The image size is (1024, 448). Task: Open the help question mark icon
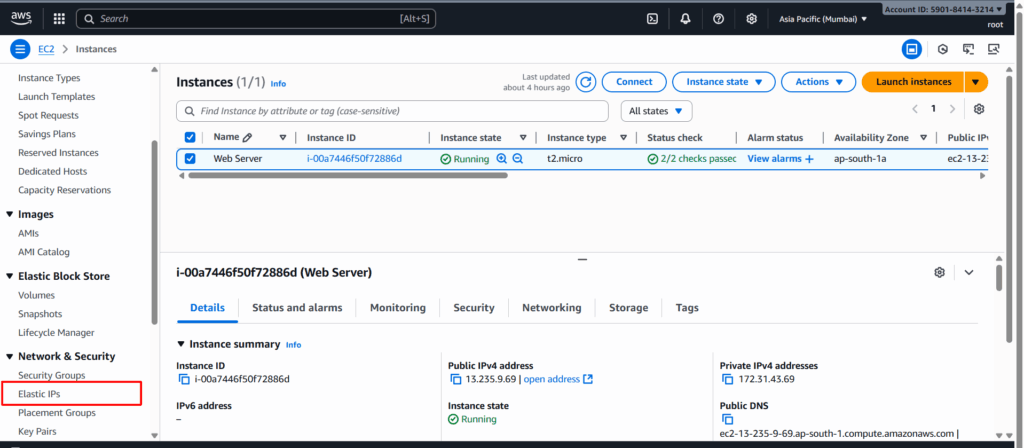[718, 19]
